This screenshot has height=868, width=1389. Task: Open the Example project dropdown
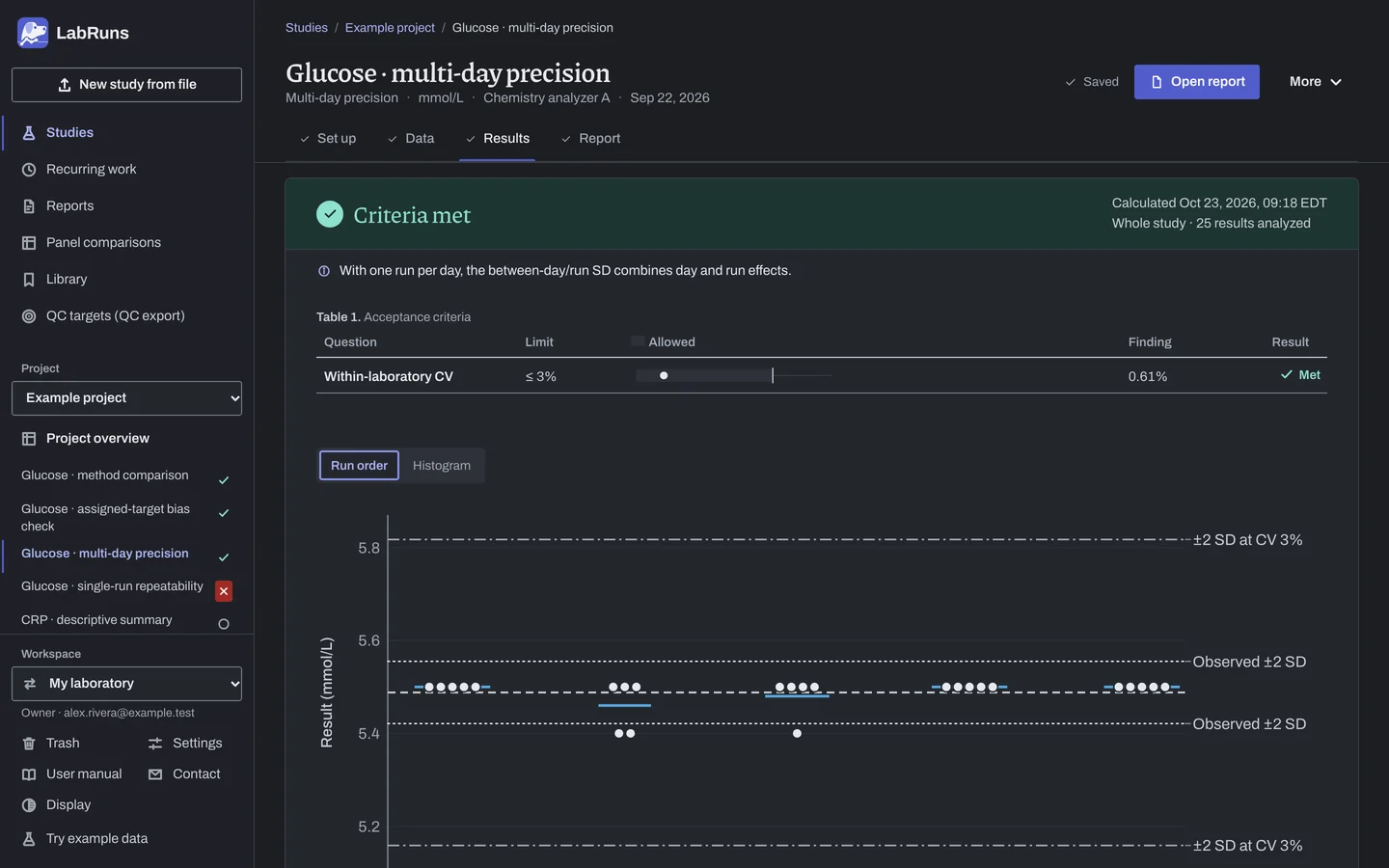(126, 398)
